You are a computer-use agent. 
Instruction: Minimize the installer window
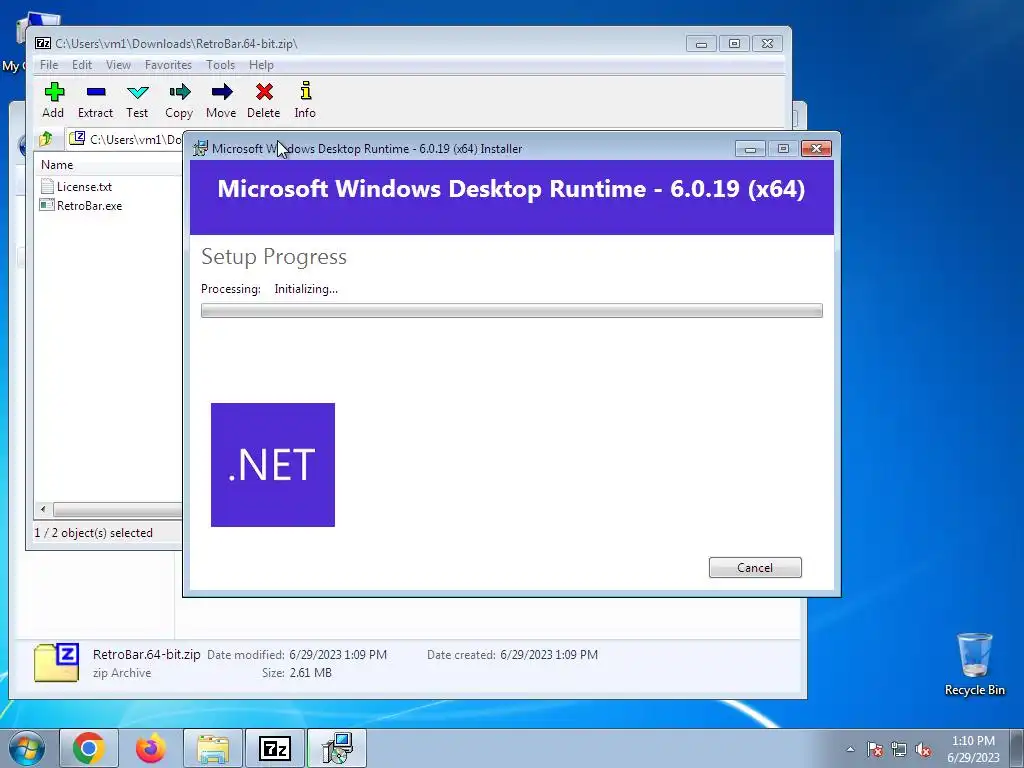pos(750,149)
